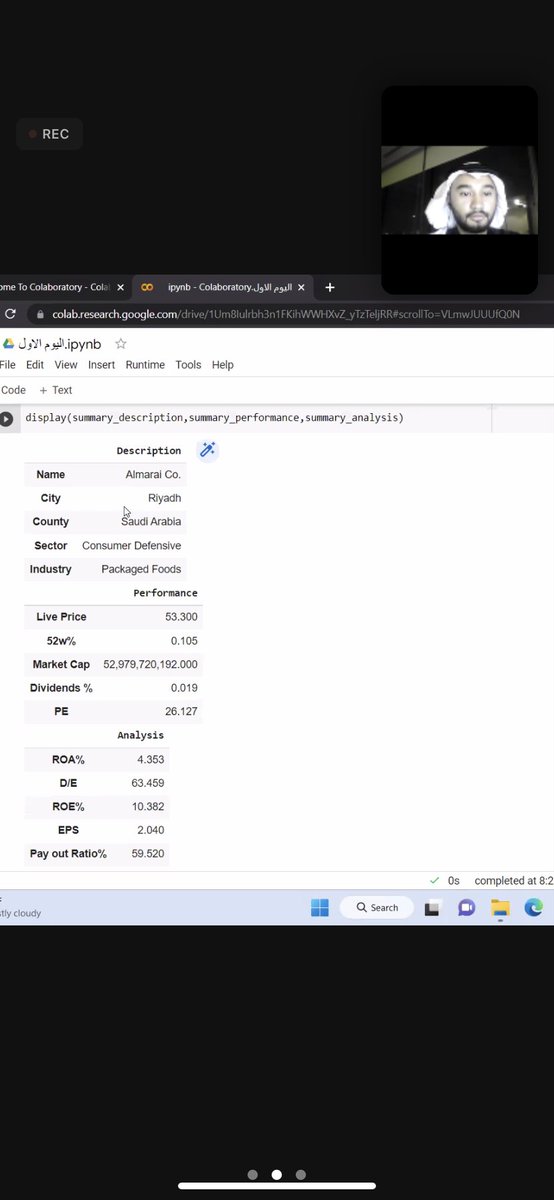Viewport: 554px width, 1200px height.
Task: Click the PE value 26.127
Action: point(181,712)
